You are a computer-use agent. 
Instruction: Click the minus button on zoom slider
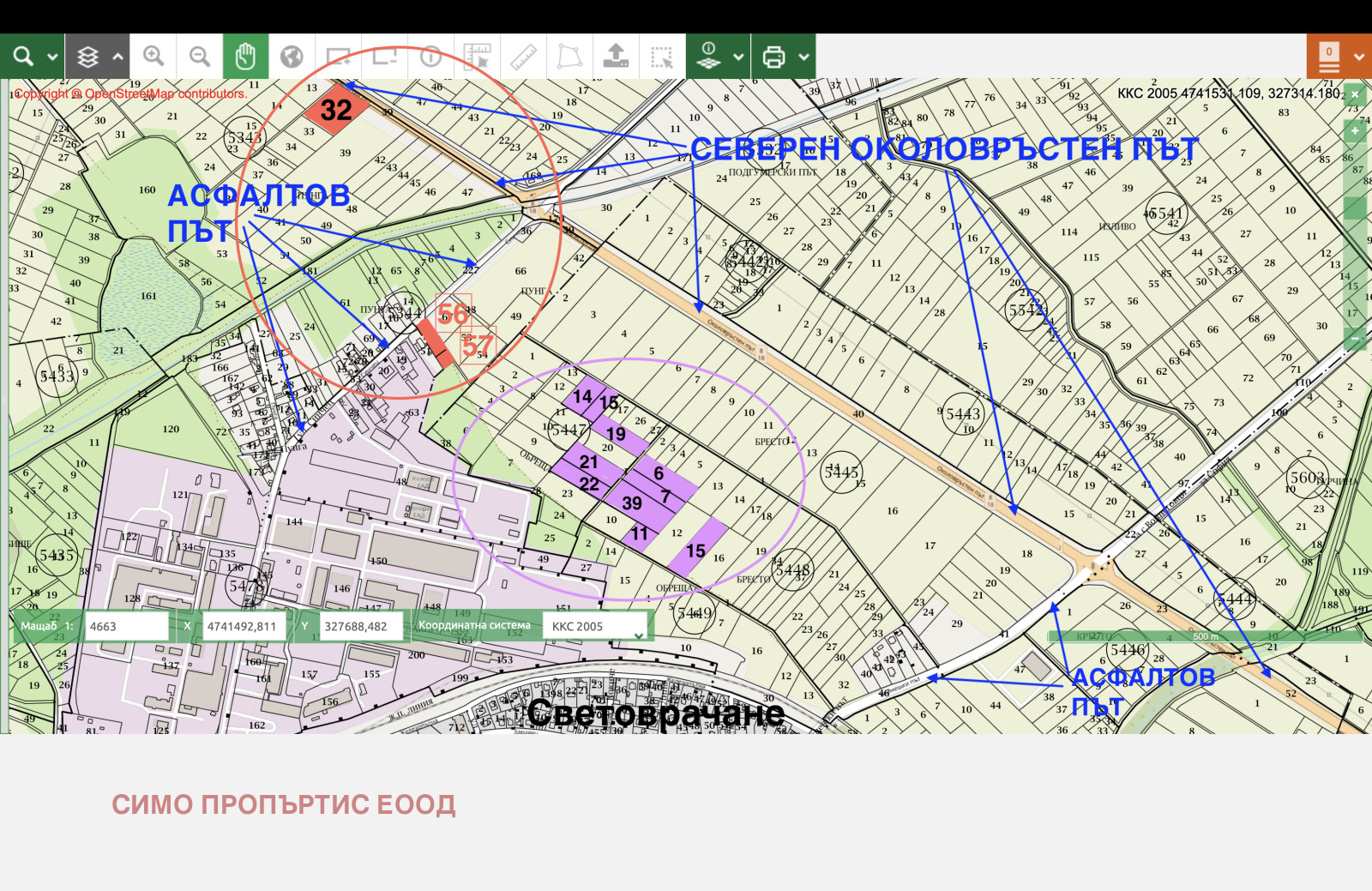click(1355, 339)
